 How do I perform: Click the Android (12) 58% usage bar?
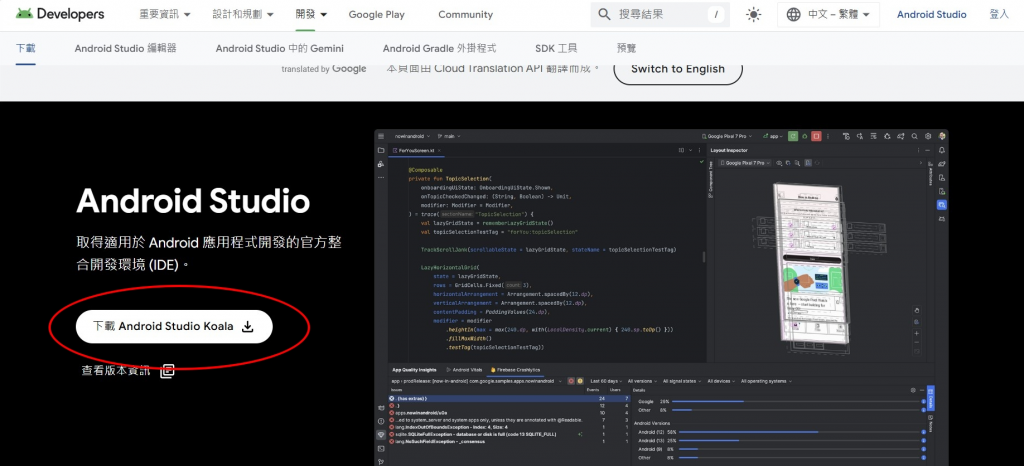pos(799,432)
